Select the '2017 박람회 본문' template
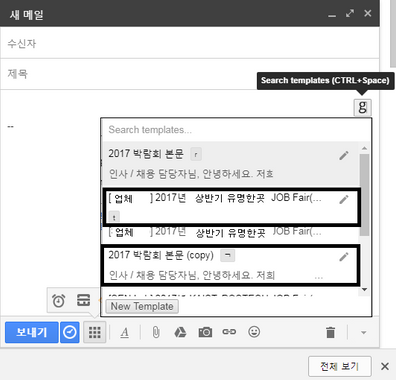 click(x=231, y=164)
